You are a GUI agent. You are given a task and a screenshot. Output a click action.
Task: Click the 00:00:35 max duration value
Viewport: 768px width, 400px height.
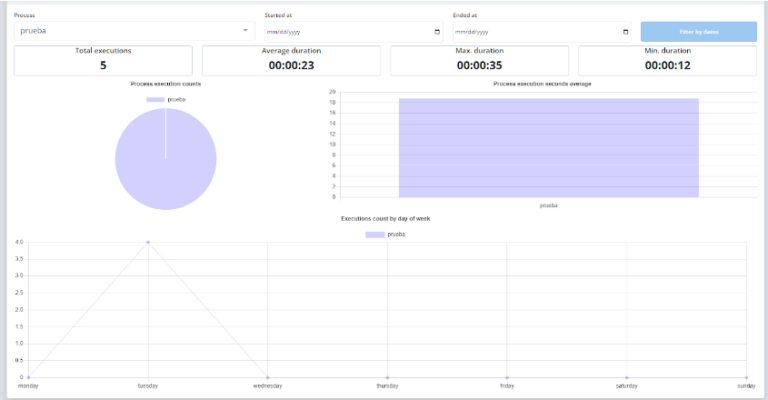[x=480, y=66]
